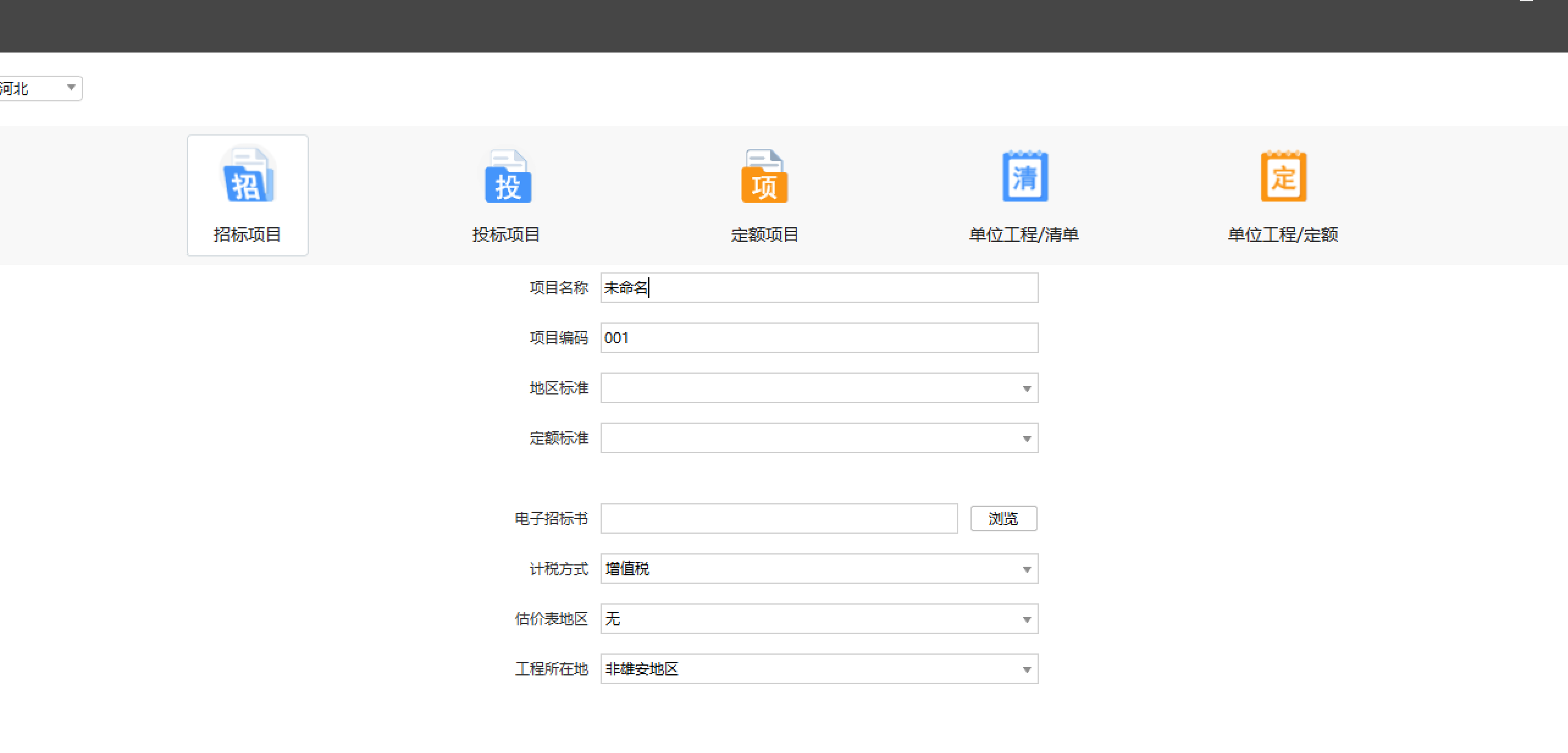Pick the 单位工程/清单 notebook icon
The width and height of the screenshot is (1568, 753).
pyautogui.click(x=1025, y=176)
